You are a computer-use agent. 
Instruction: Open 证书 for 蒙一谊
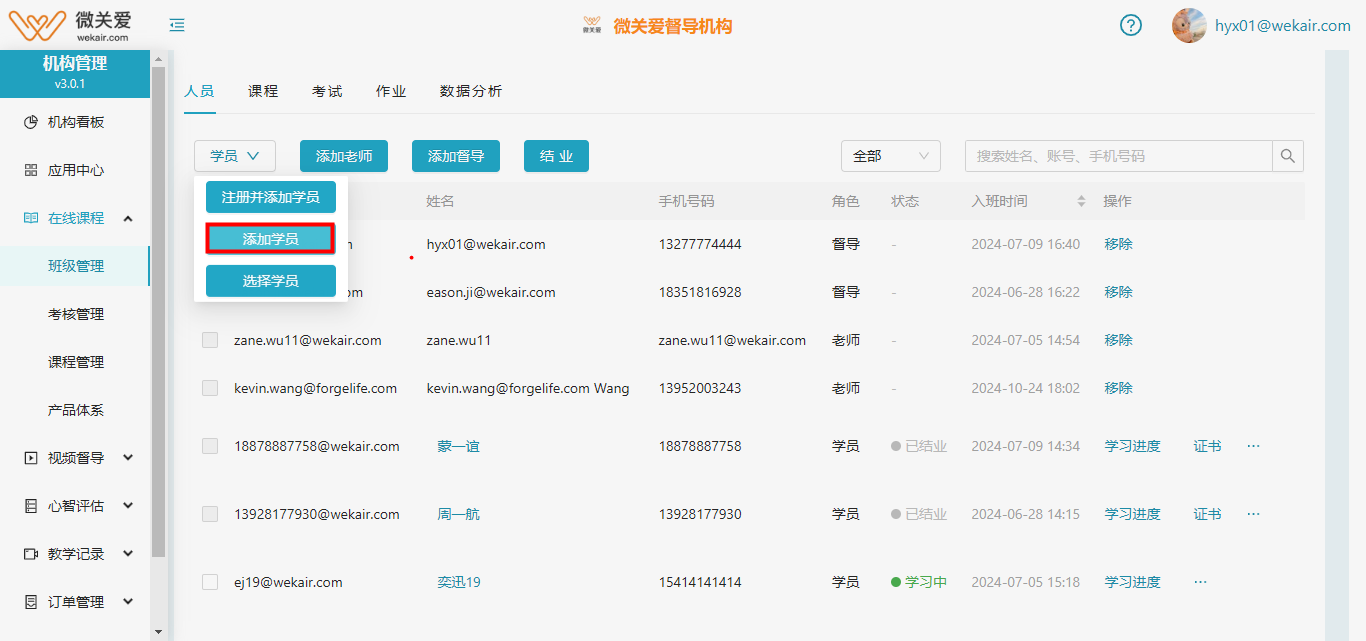tap(1207, 446)
